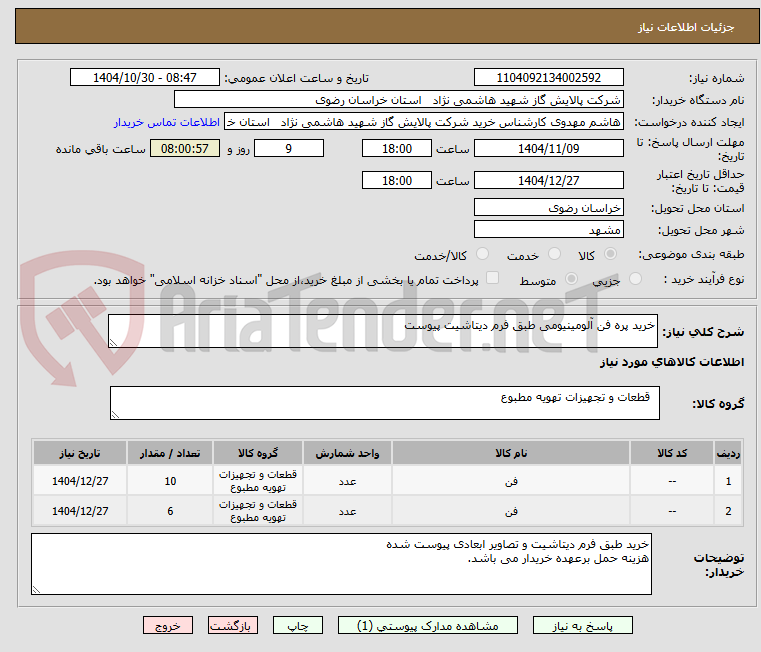Click date 1404/12/27 in row 2

(80, 511)
